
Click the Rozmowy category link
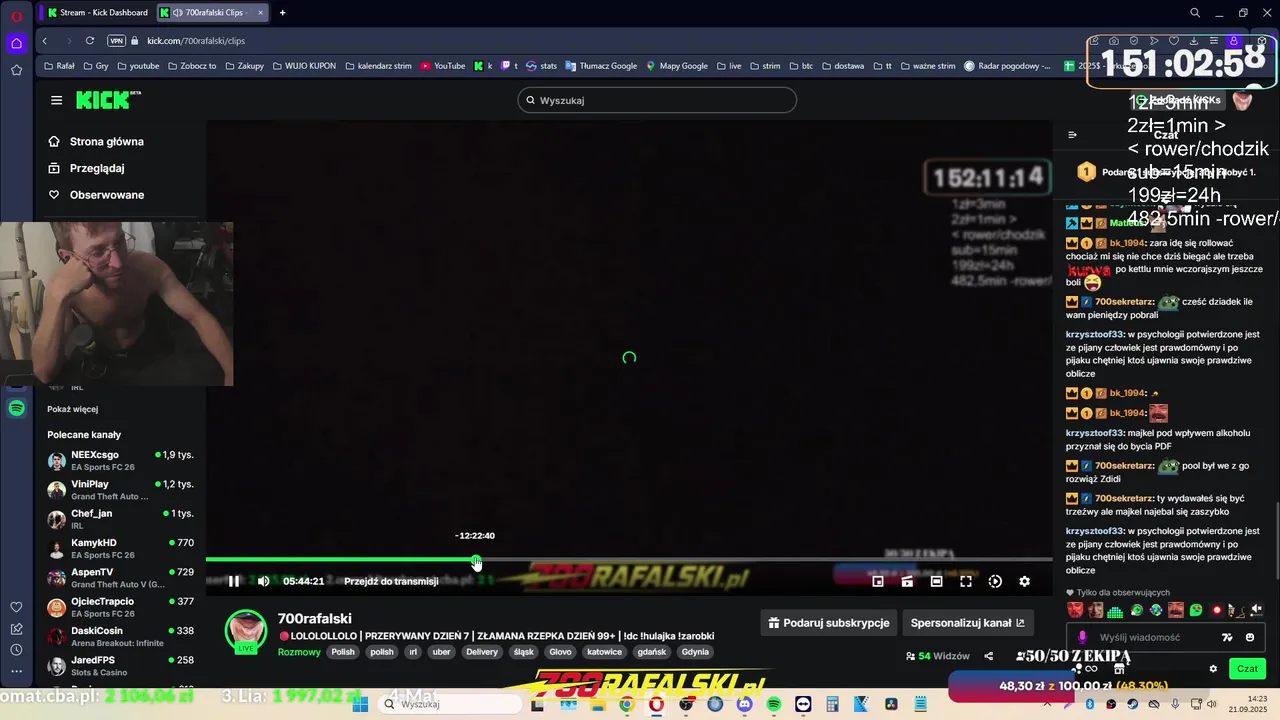click(x=299, y=652)
